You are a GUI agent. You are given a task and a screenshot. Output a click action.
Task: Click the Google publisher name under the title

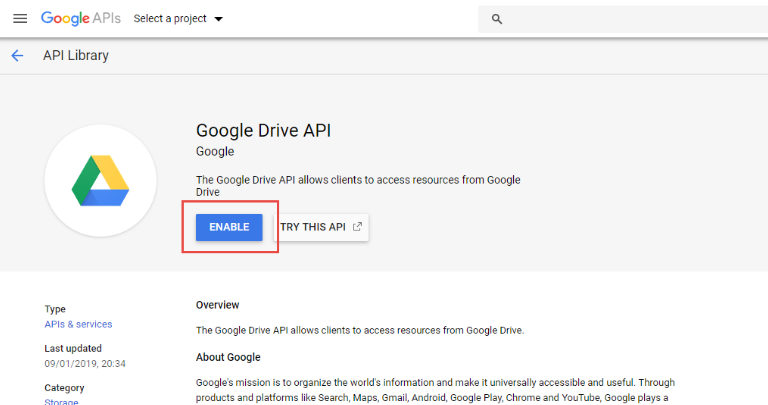pyautogui.click(x=215, y=152)
